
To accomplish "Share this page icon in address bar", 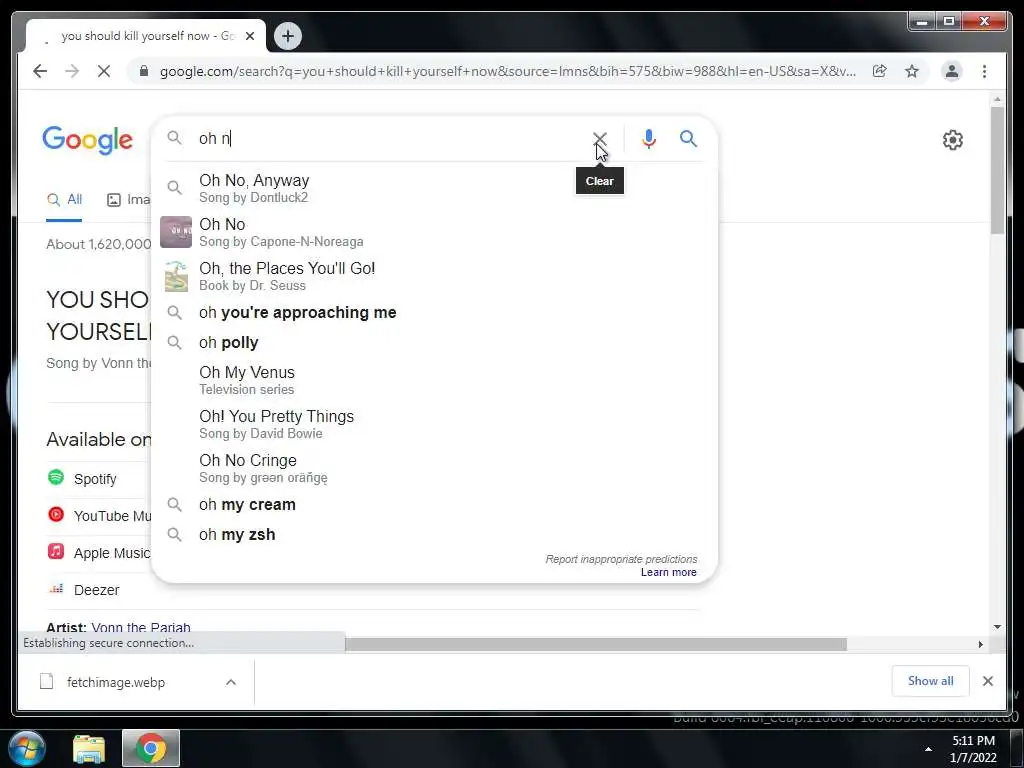I will coord(880,71).
